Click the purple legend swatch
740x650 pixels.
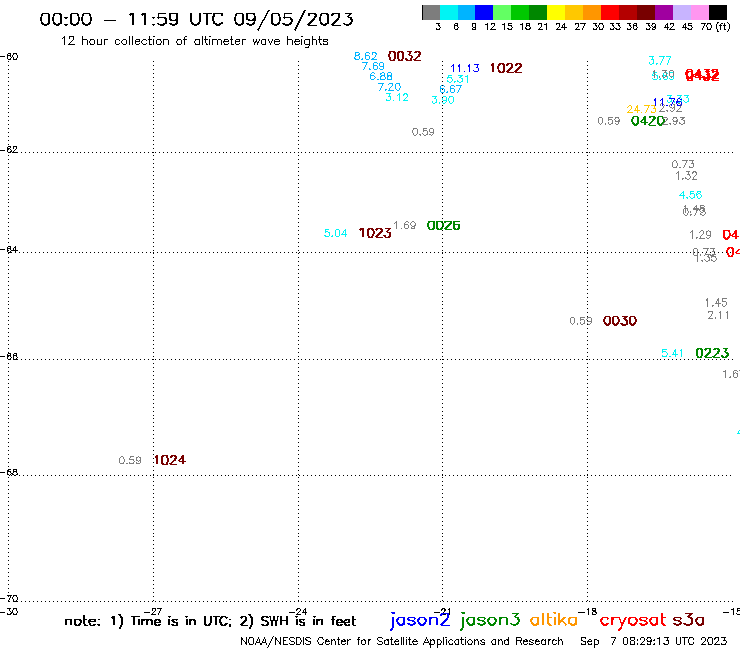(663, 12)
